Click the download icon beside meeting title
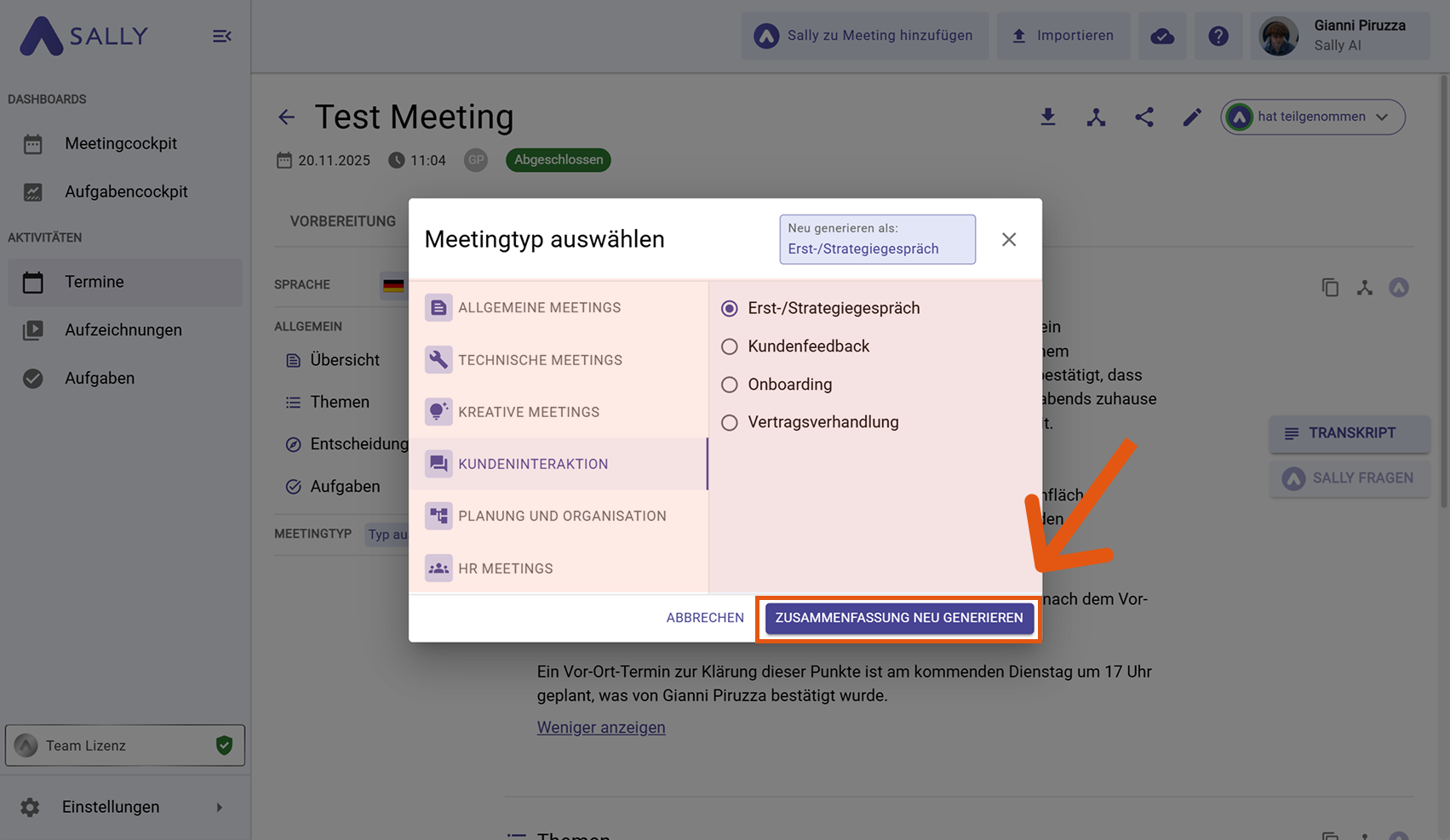This screenshot has width=1450, height=840. tap(1048, 117)
